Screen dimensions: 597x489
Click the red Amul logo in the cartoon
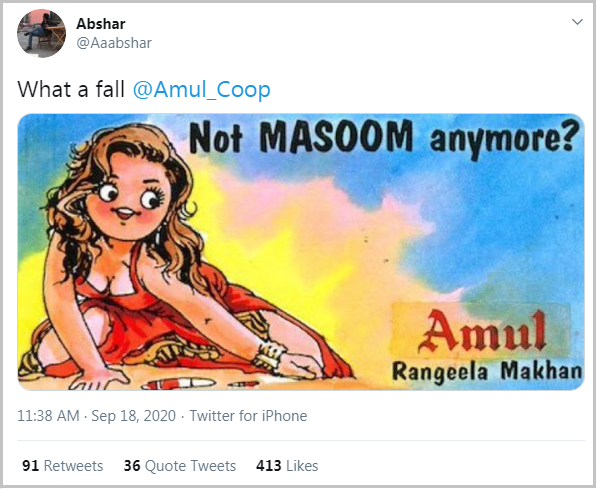pyautogui.click(x=482, y=331)
